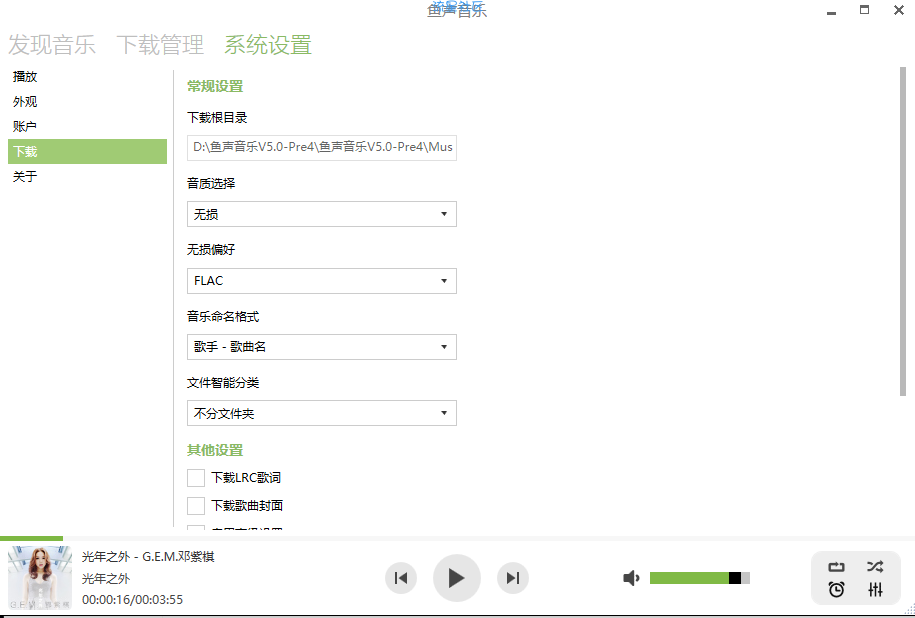Enable 下载LRC歌词 checkbox
The image size is (915, 618).
[x=195, y=477]
